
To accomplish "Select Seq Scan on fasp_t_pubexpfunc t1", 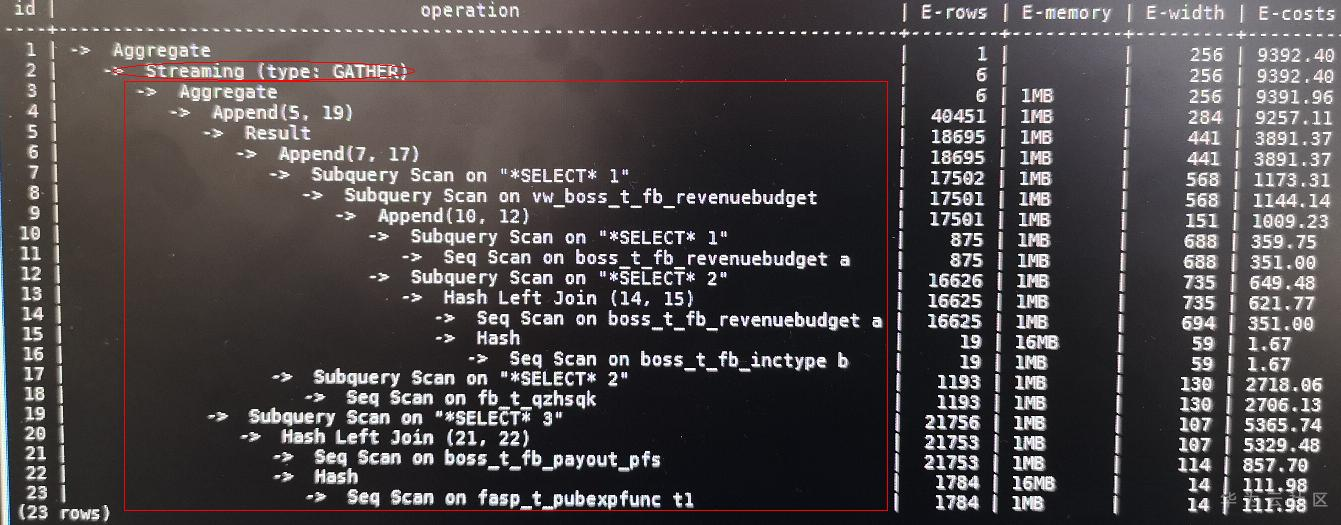I will tap(520, 498).
